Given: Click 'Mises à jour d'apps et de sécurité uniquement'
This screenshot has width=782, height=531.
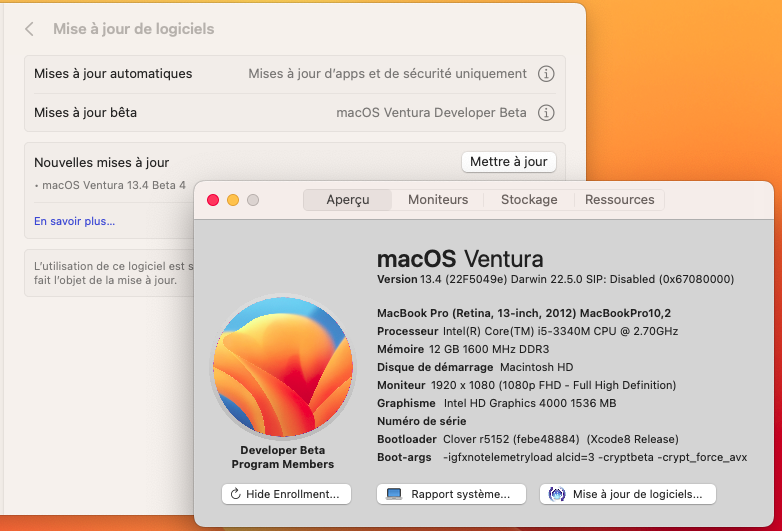Looking at the screenshot, I should pos(388,74).
